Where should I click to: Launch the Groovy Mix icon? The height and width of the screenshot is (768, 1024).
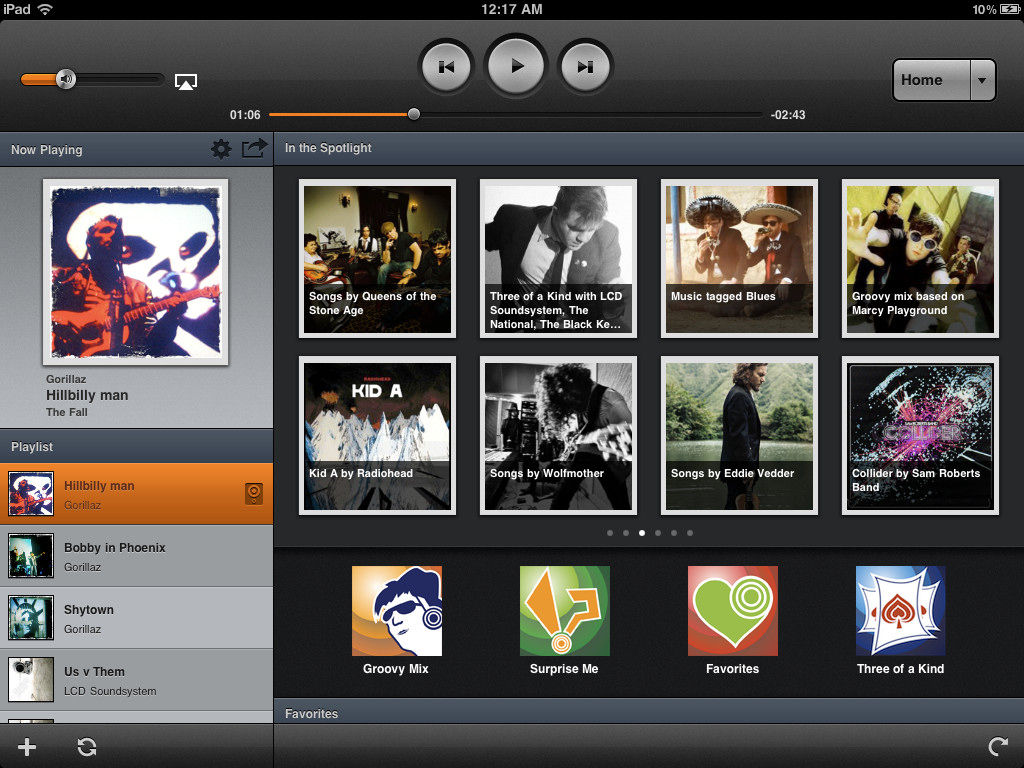pyautogui.click(x=396, y=611)
